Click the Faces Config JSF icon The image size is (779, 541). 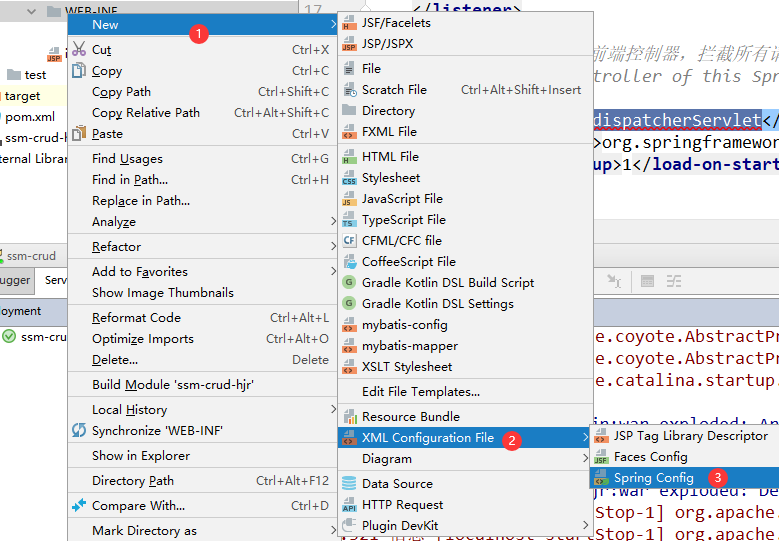(x=601, y=457)
